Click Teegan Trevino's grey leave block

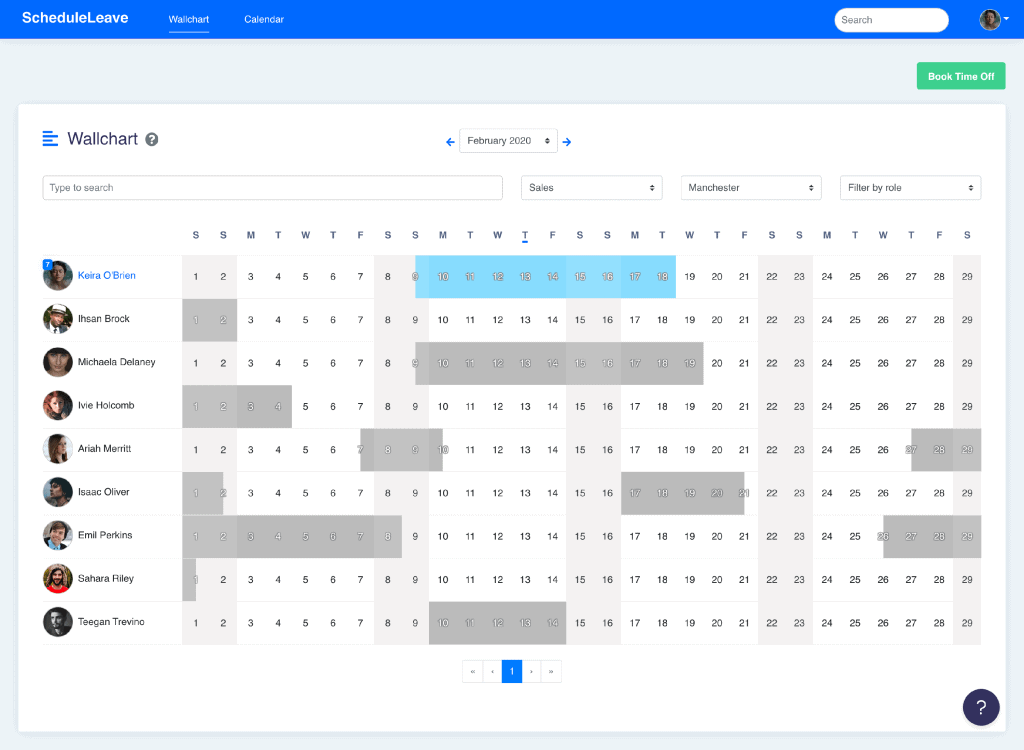click(497, 623)
